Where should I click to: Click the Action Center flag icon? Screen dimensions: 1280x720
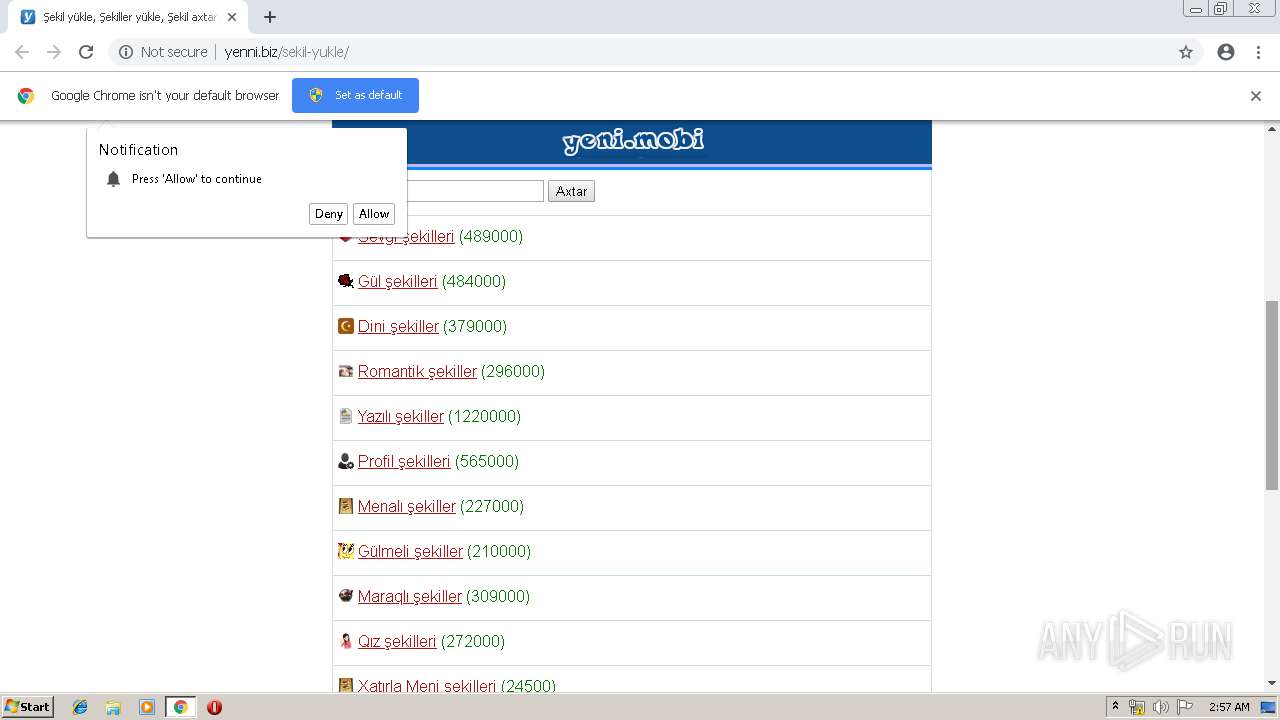1185,707
